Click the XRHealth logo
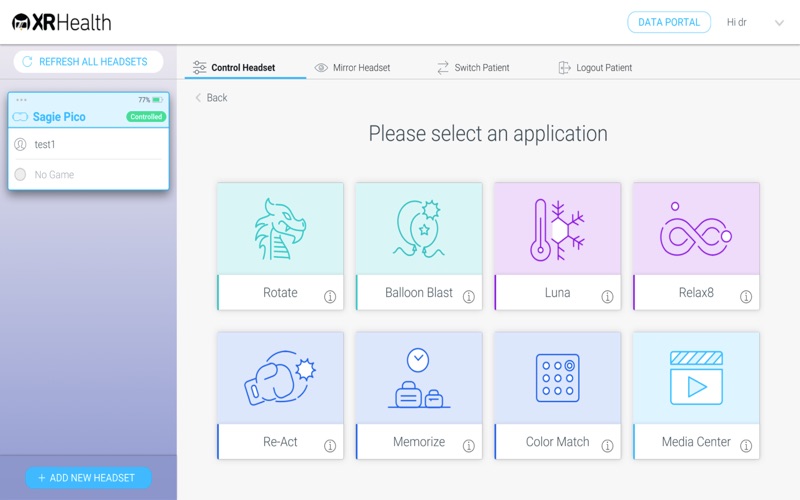Image resolution: width=800 pixels, height=500 pixels. tap(62, 22)
